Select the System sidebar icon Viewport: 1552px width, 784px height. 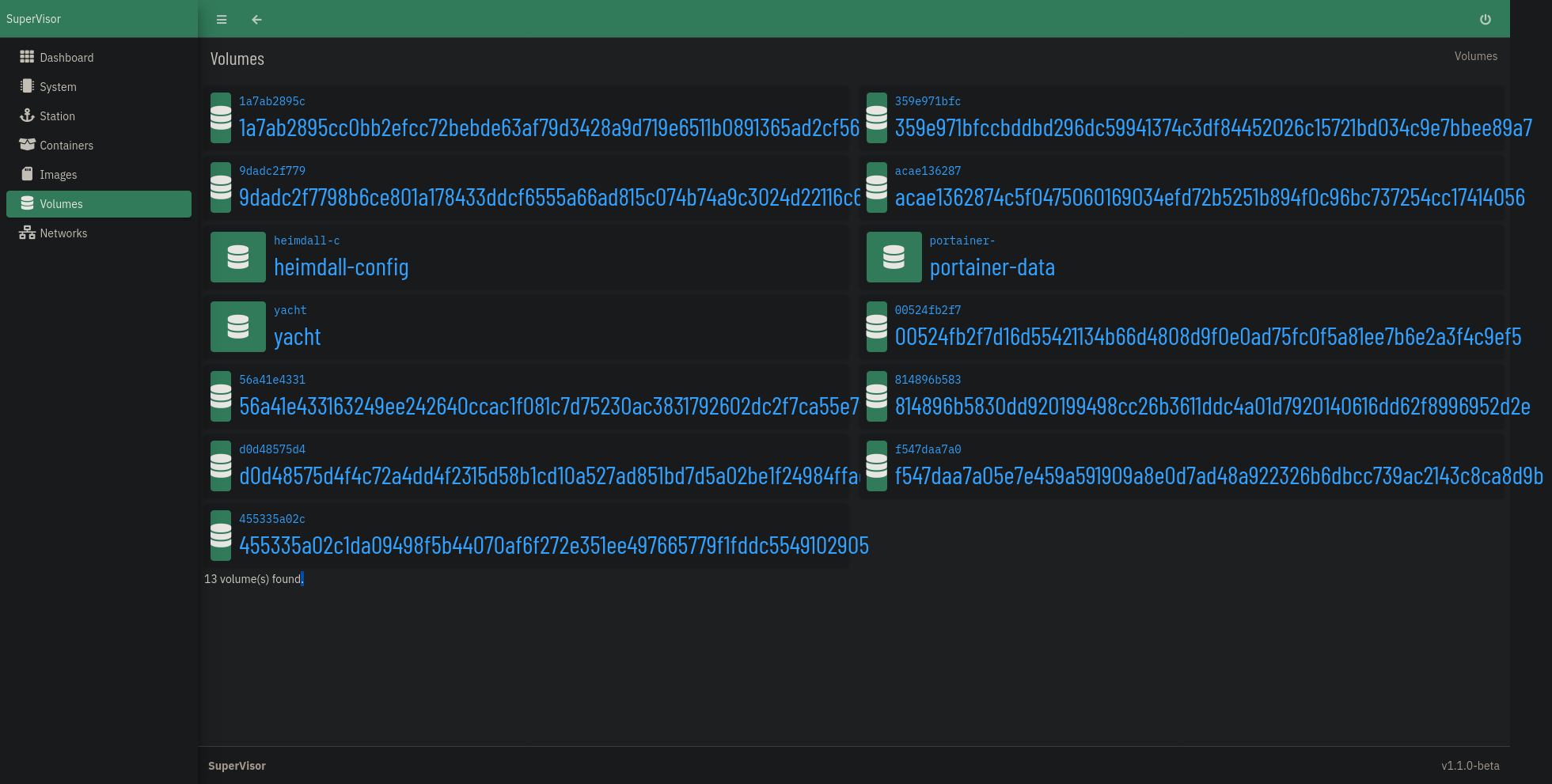click(x=26, y=85)
